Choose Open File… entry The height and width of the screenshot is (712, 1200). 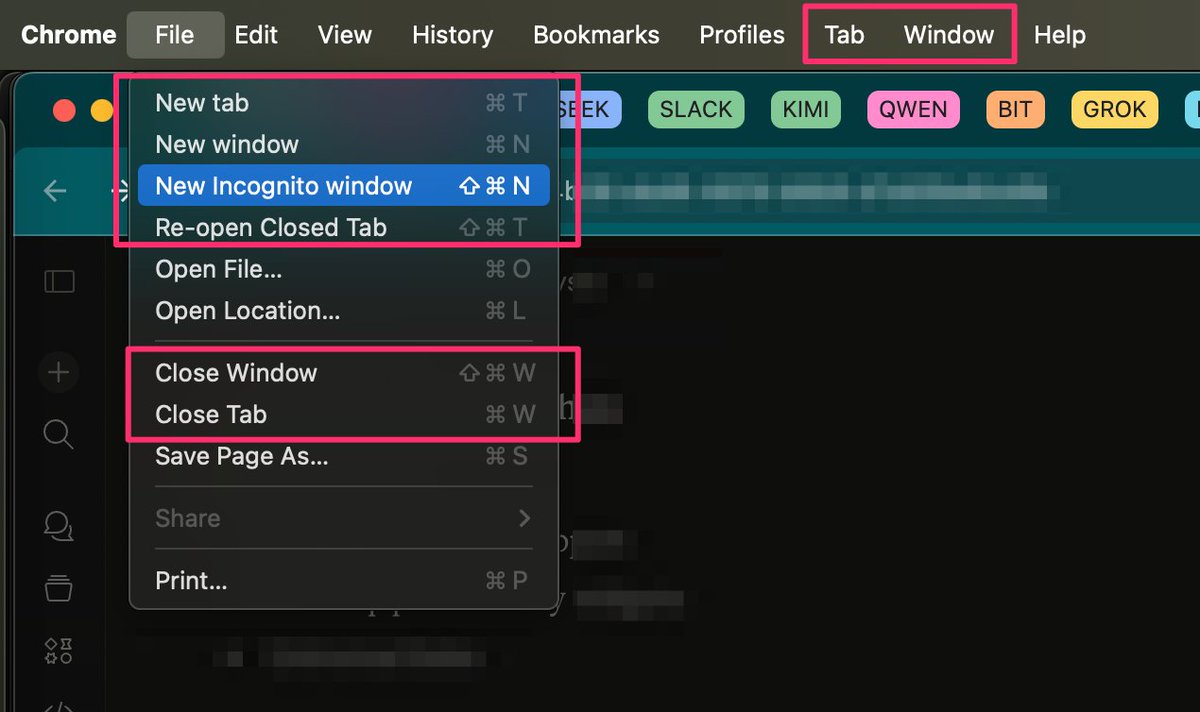343,269
